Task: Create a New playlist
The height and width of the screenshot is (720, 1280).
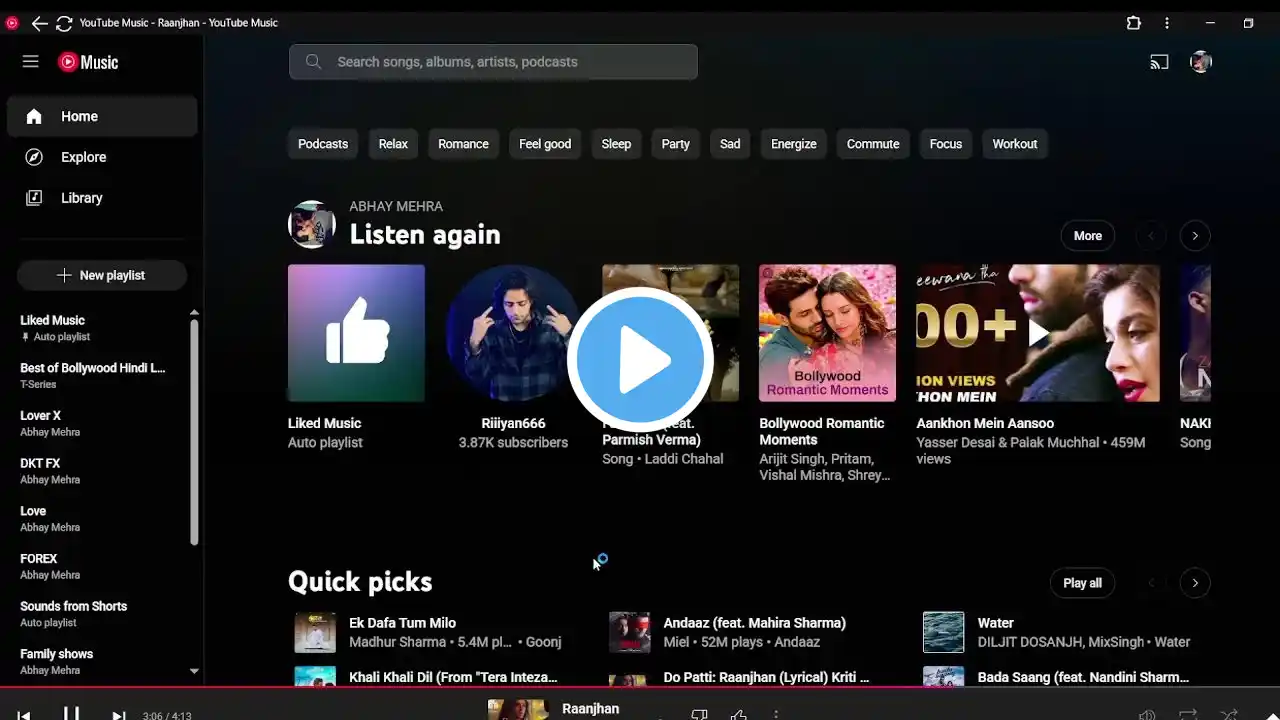Action: [x=102, y=275]
